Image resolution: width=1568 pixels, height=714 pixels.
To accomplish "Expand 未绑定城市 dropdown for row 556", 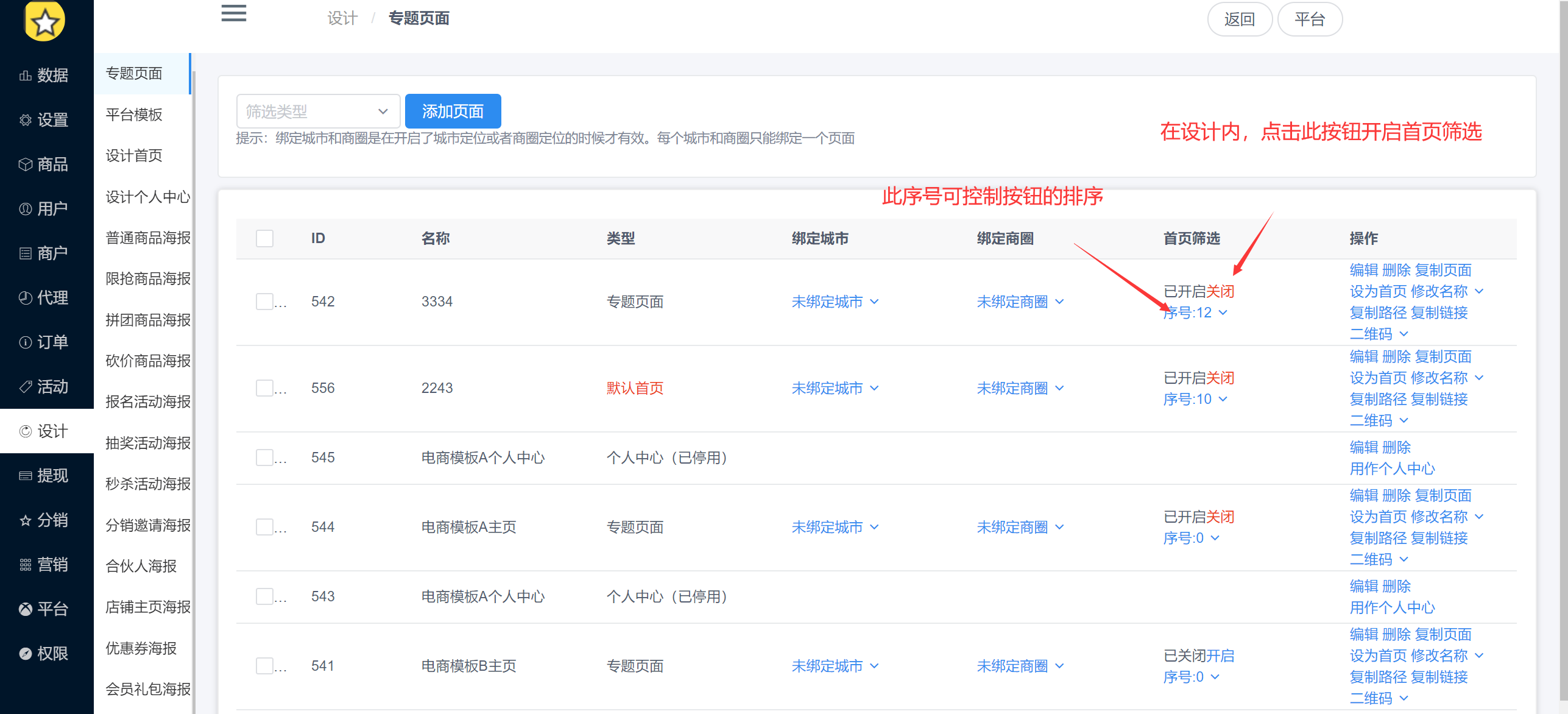I will 835,388.
